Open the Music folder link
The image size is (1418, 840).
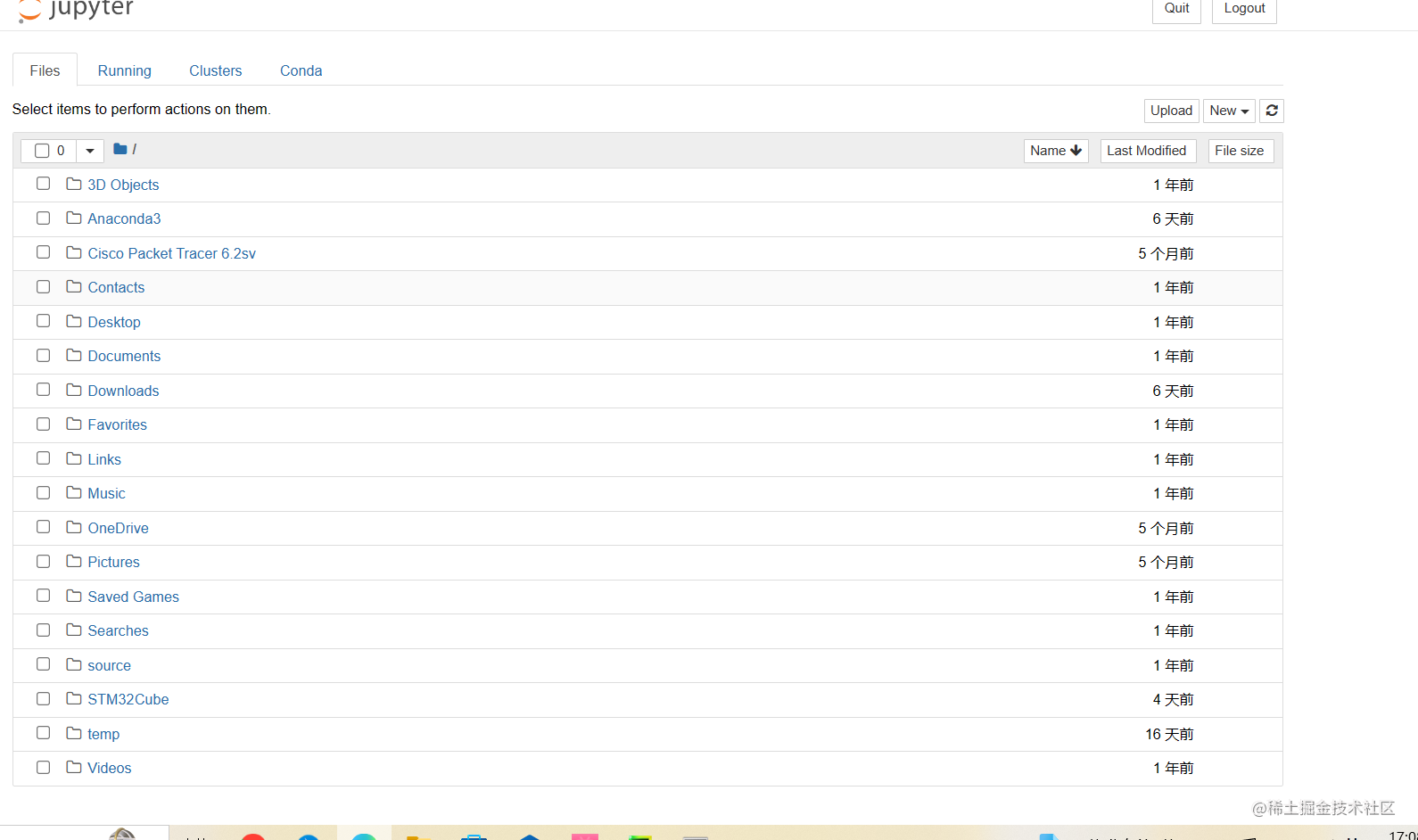coord(106,493)
